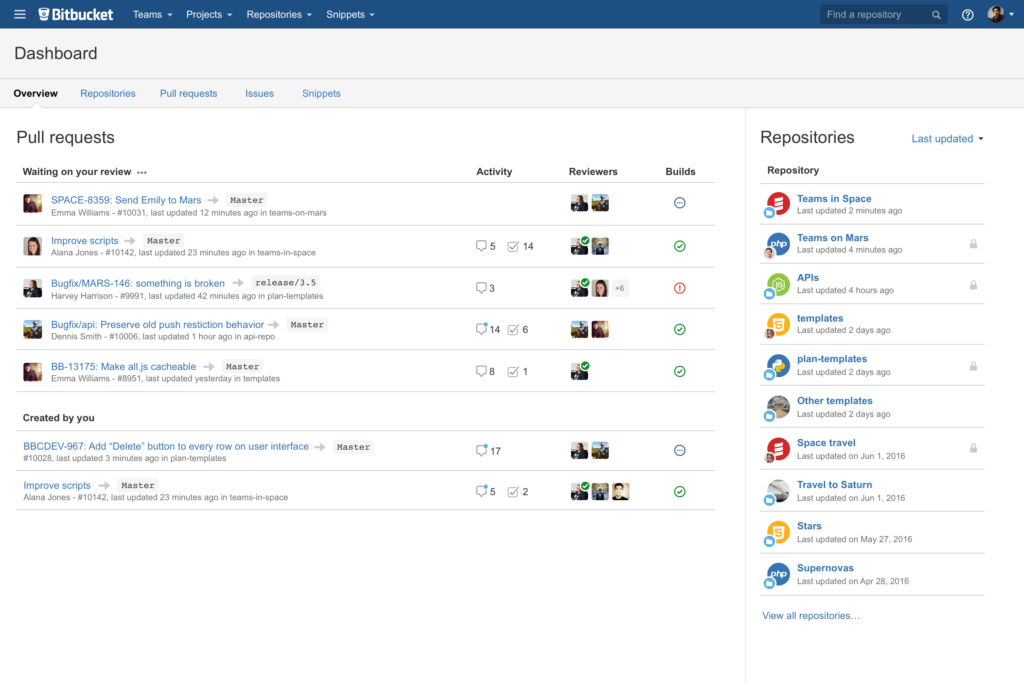Open Travel to Saturn repository

[x=835, y=484]
